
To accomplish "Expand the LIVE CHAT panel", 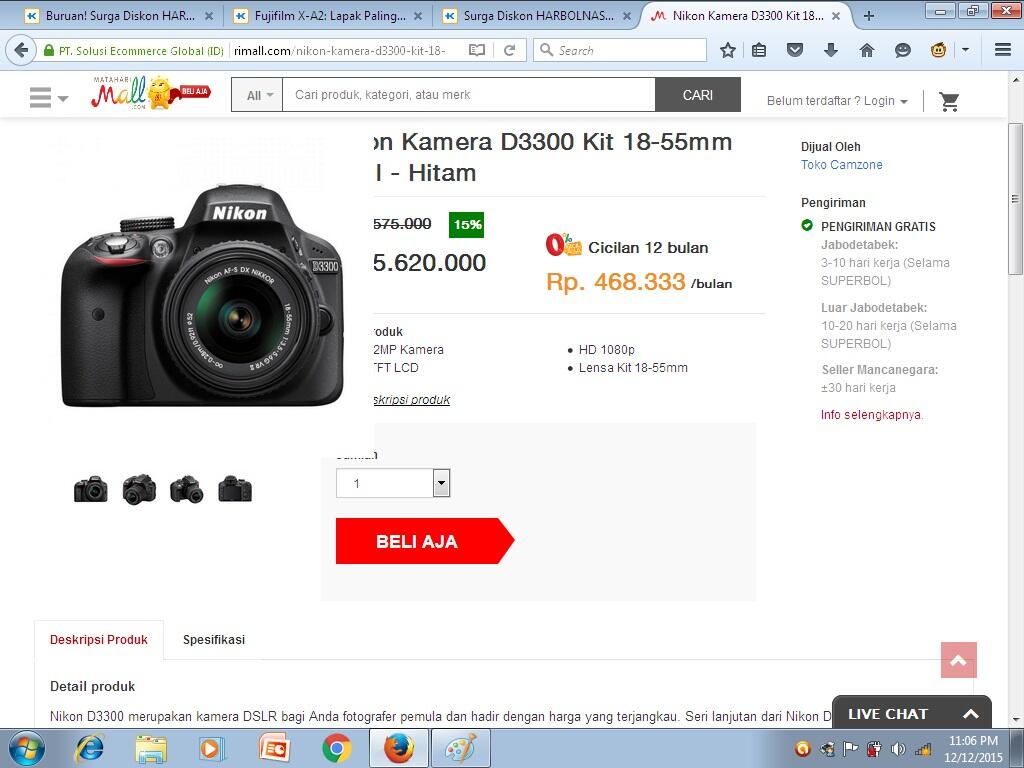I will (912, 713).
